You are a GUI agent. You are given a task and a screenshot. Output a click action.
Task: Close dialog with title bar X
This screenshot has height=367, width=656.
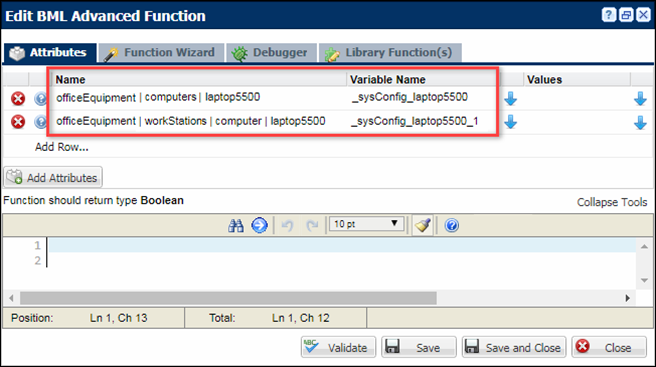point(643,15)
